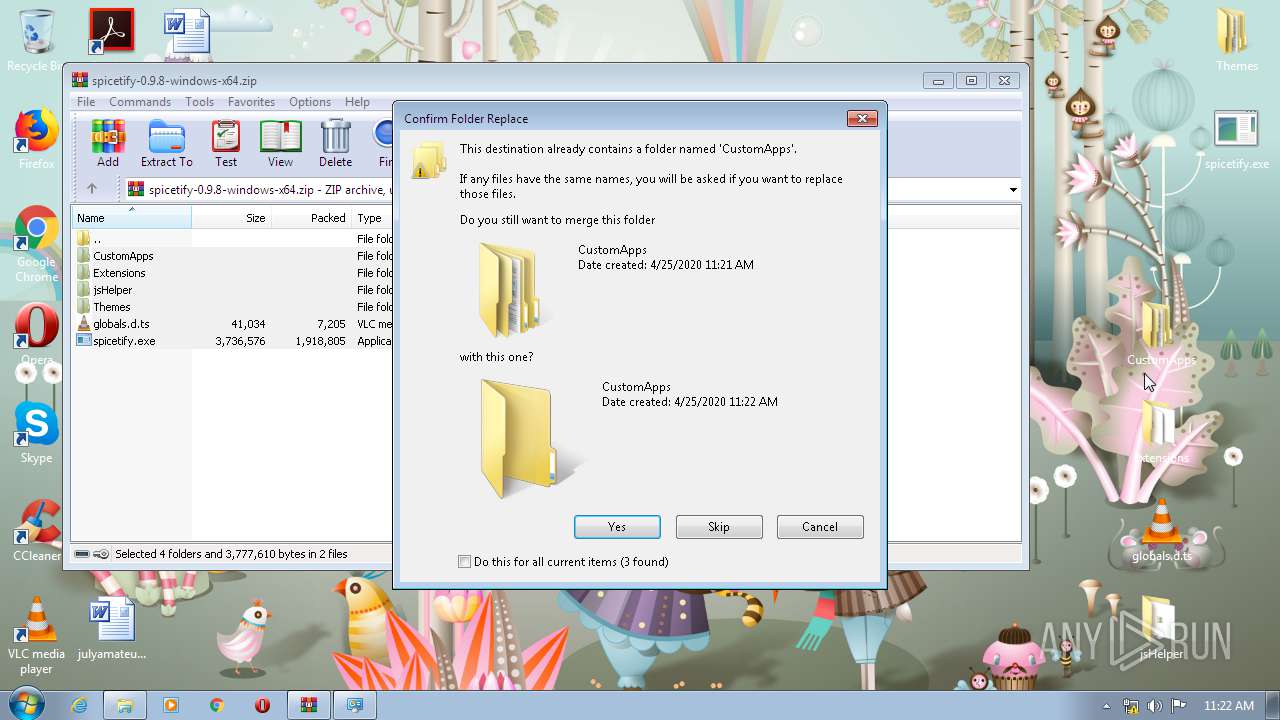Click the volume icon in system tray
Screen dimensions: 1280x720
pyautogui.click(x=1155, y=706)
